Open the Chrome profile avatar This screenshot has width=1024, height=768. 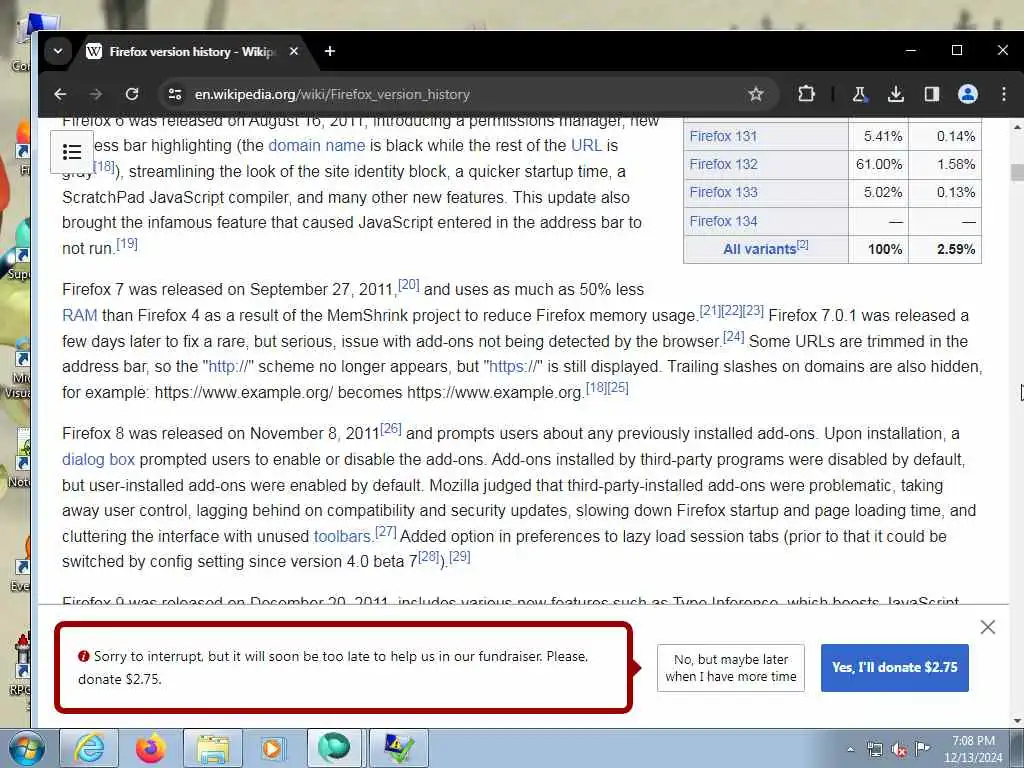tap(967, 94)
